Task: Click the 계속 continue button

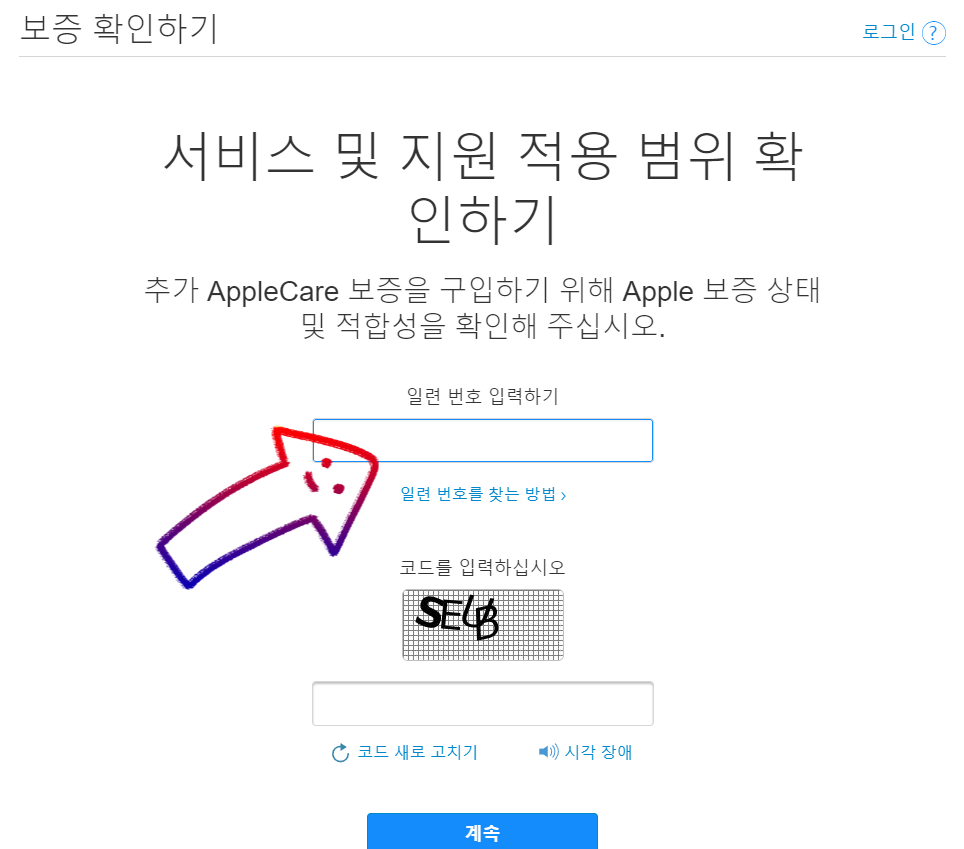Action: point(482,832)
